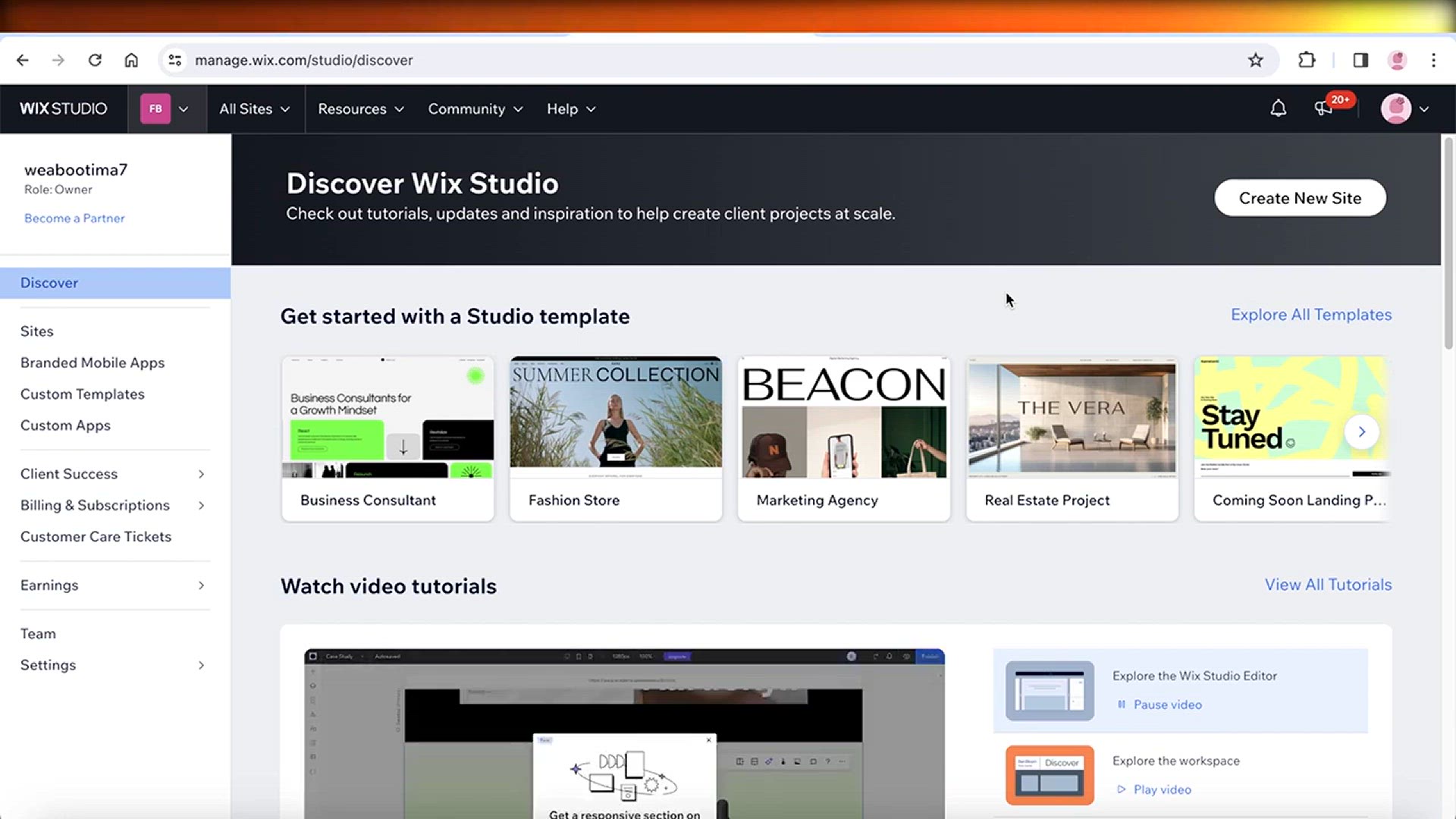Open the Chrome profile avatar
The width and height of the screenshot is (1456, 819).
(1397, 60)
